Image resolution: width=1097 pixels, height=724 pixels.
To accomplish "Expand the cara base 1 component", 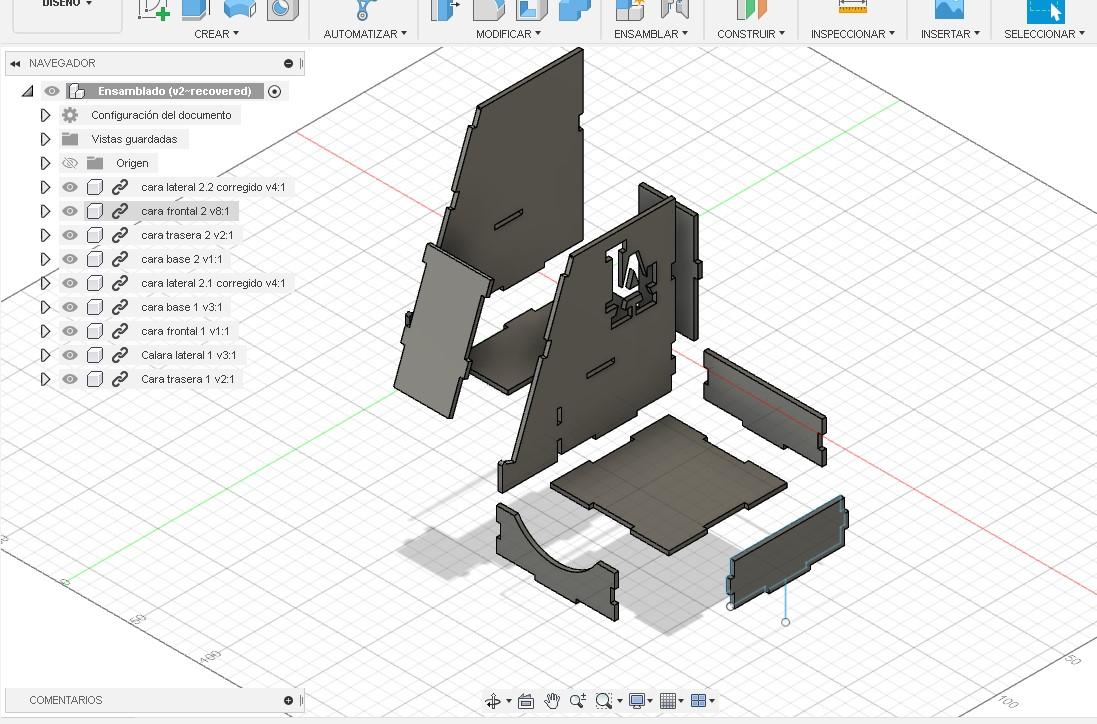I will click(x=45, y=307).
